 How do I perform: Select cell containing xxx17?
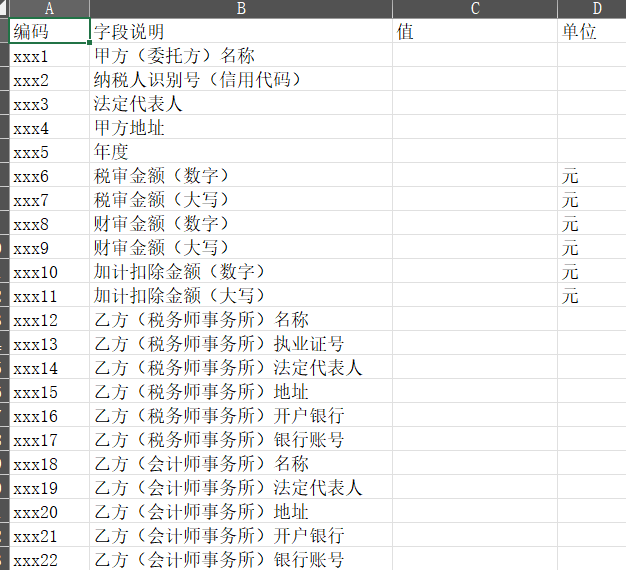coord(50,438)
